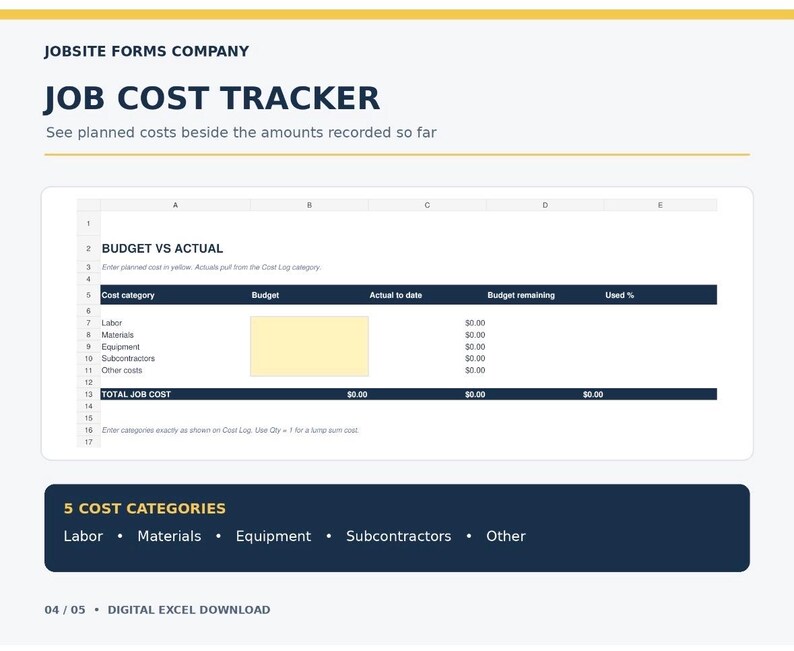The height and width of the screenshot is (651, 794).
Task: Click the 'Enter categories exactly' footnote
Action: pos(230,430)
